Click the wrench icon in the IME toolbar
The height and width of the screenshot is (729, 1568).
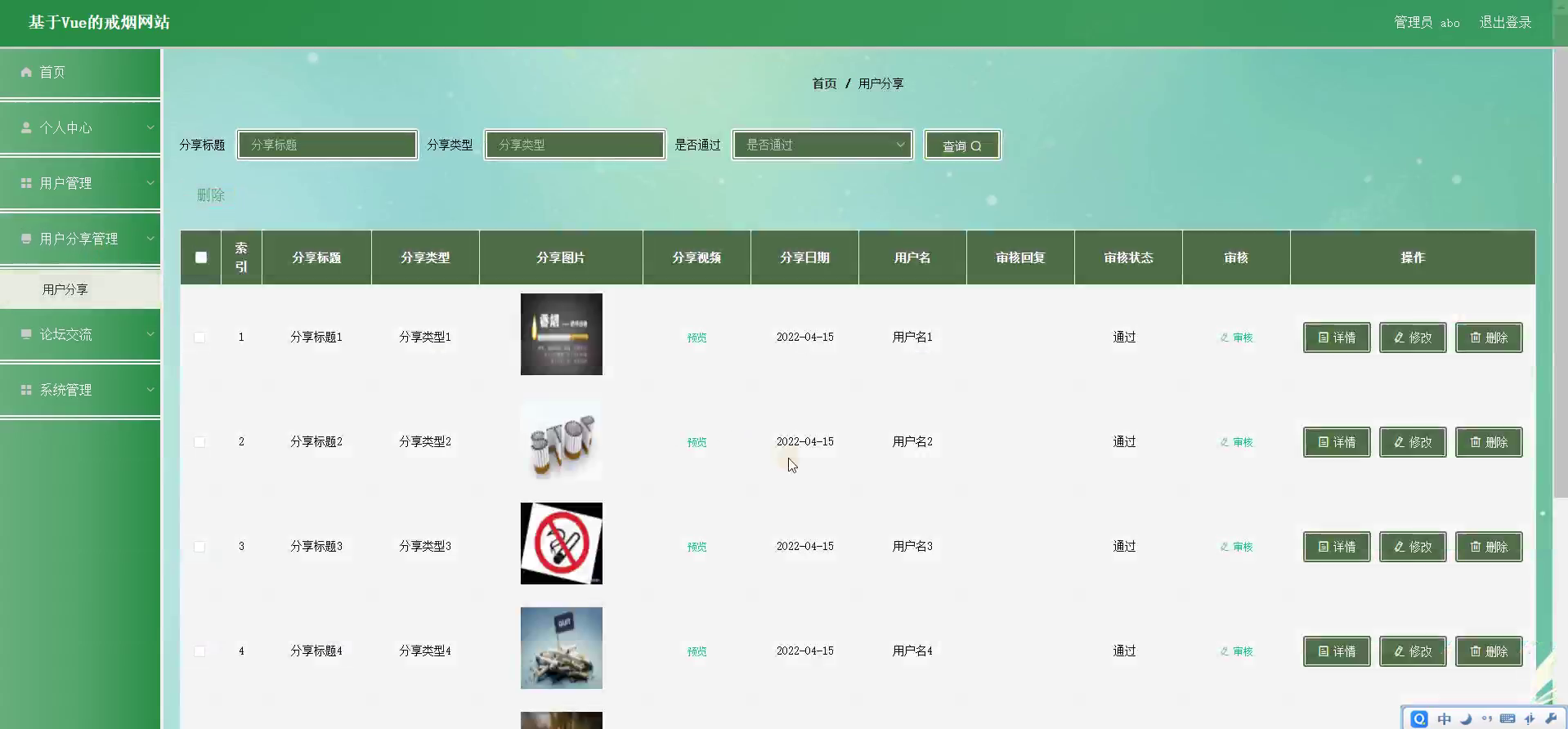(x=1551, y=718)
